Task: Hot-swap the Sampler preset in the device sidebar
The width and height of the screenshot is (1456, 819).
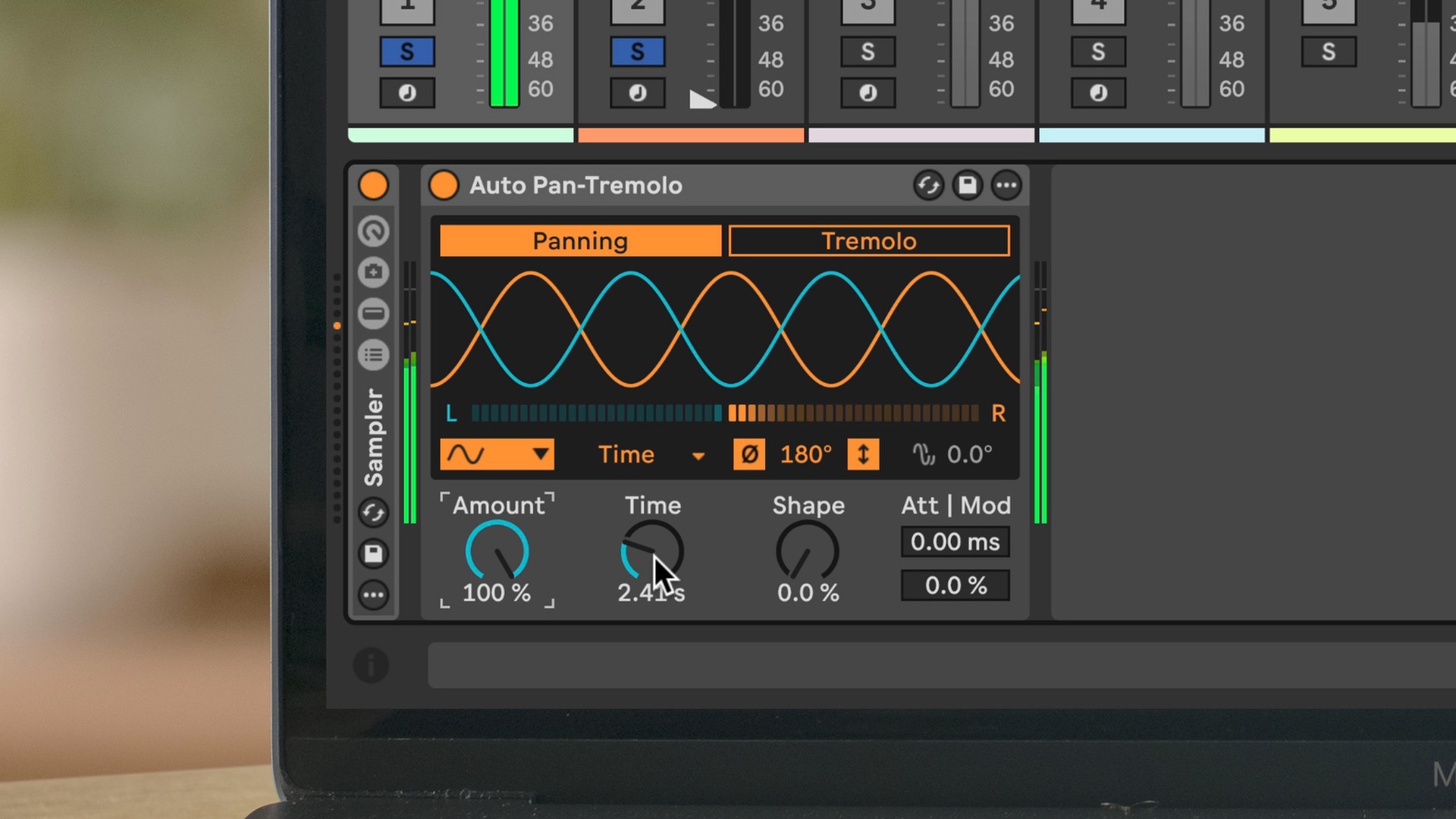Action: tap(373, 512)
